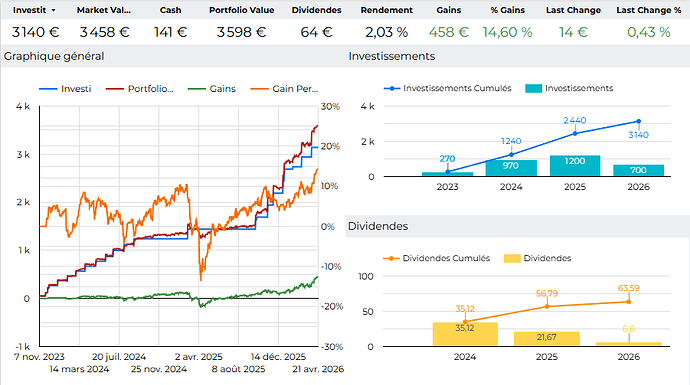
Task: Click the 700 investment bar for 2026
Action: (639, 171)
